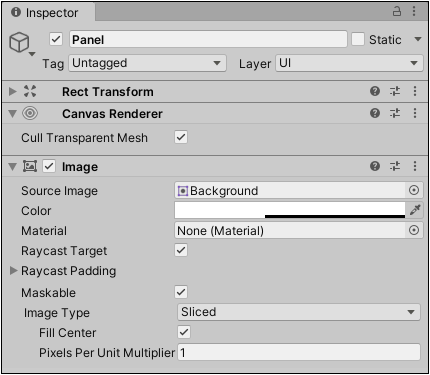Screen dimensions: 430x375
Task: Open the white Color swatch field
Action: coord(290,210)
